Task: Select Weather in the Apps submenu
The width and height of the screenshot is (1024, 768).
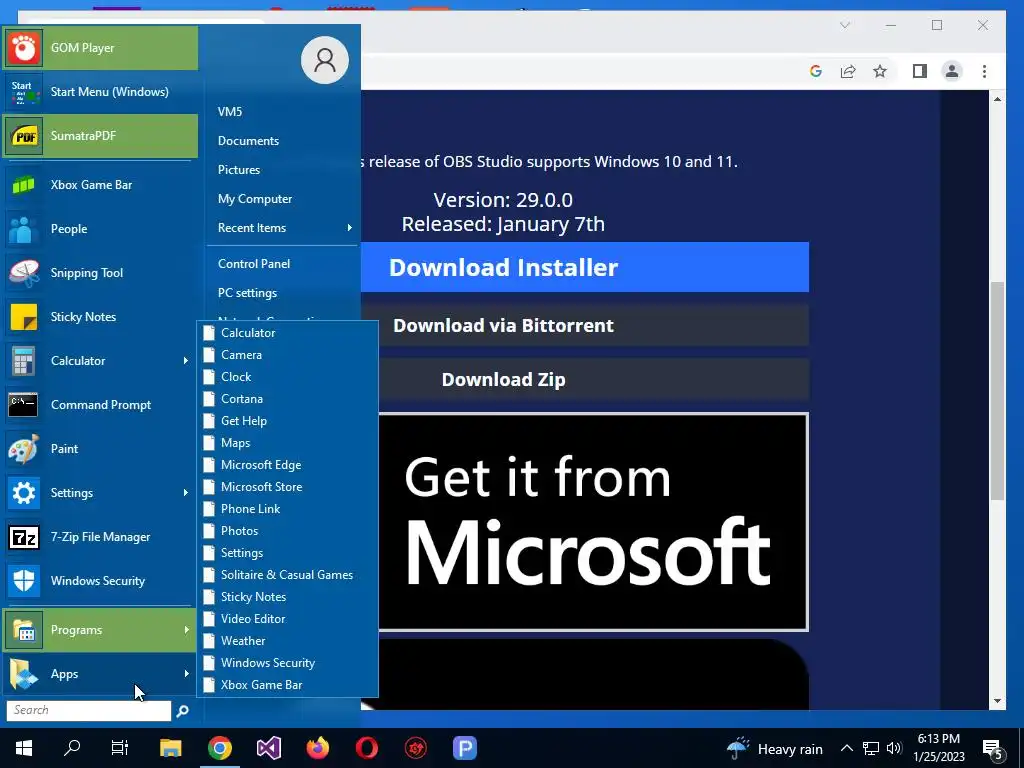Action: 287,641
